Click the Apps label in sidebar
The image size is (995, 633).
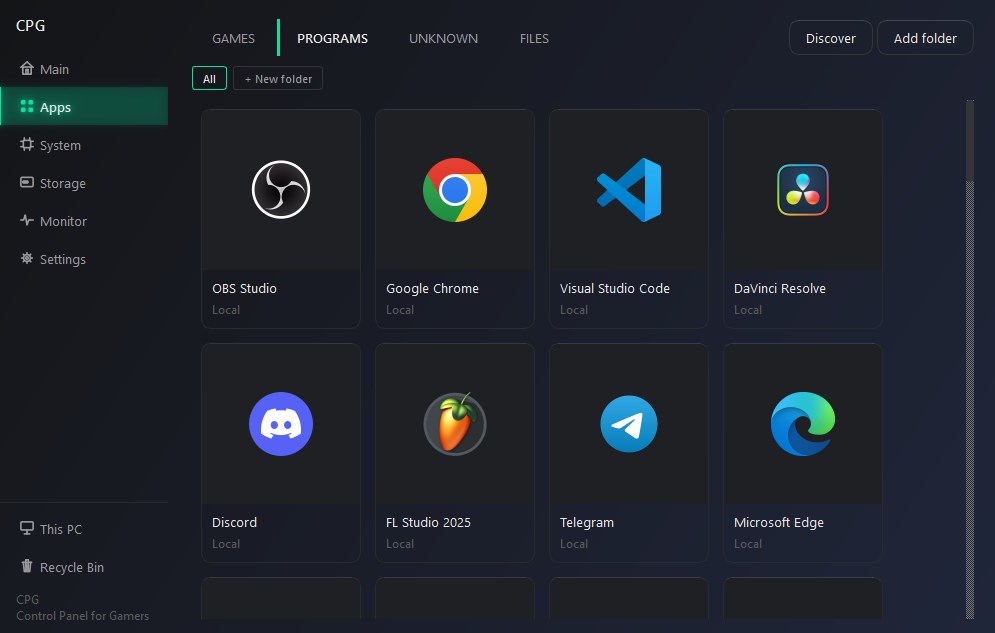tap(55, 108)
